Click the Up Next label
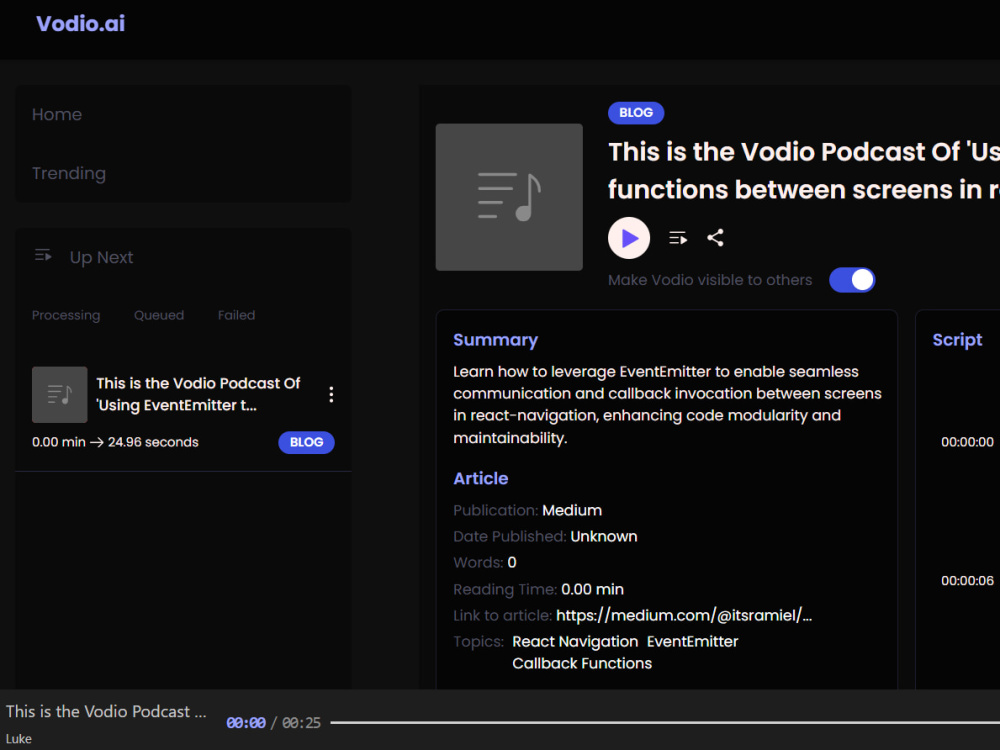This screenshot has height=750, width=1000. tap(101, 257)
